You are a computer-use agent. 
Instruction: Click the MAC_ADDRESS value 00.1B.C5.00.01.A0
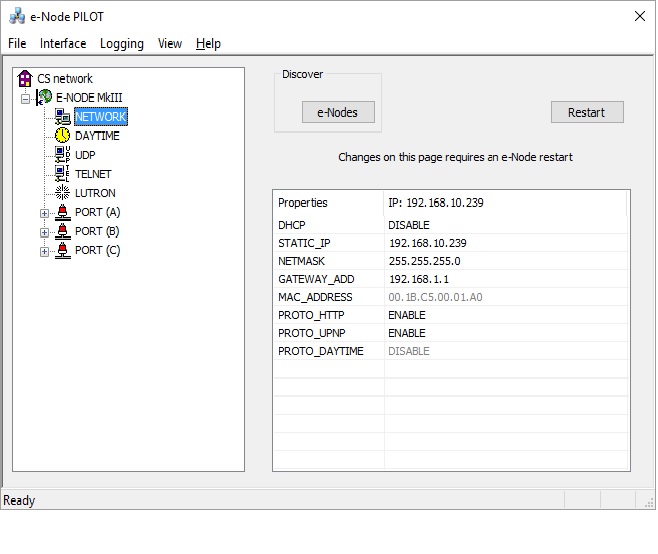click(x=435, y=297)
